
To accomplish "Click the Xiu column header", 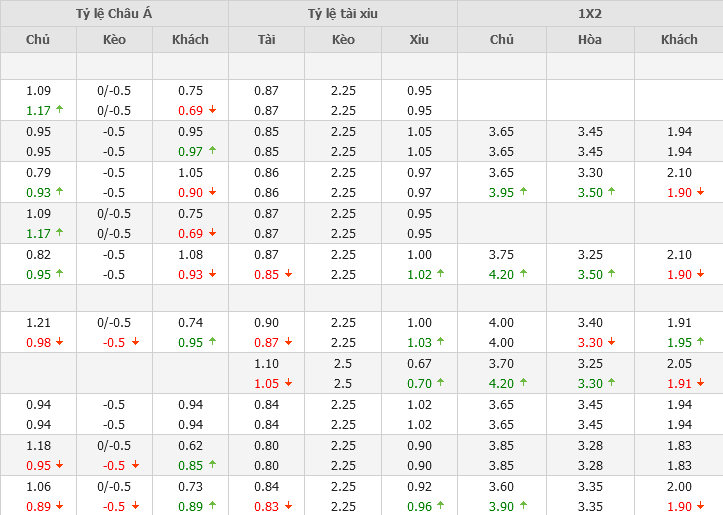I will coord(419,40).
